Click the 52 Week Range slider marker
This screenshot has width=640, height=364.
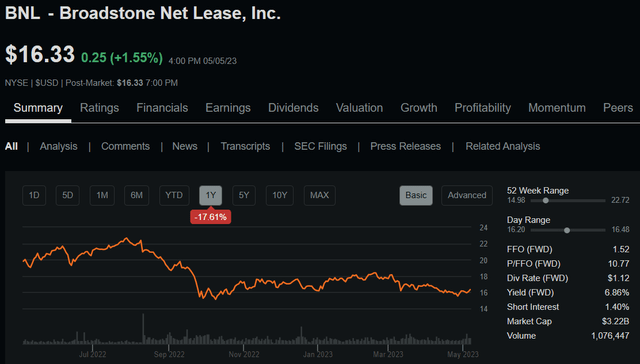(545, 201)
